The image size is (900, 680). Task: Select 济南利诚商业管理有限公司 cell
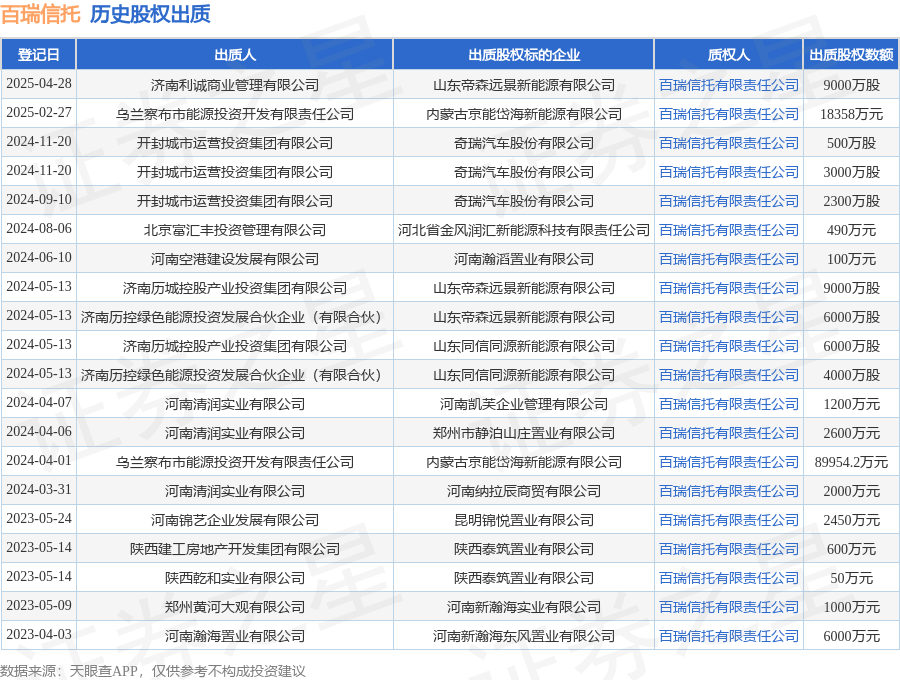235,85
